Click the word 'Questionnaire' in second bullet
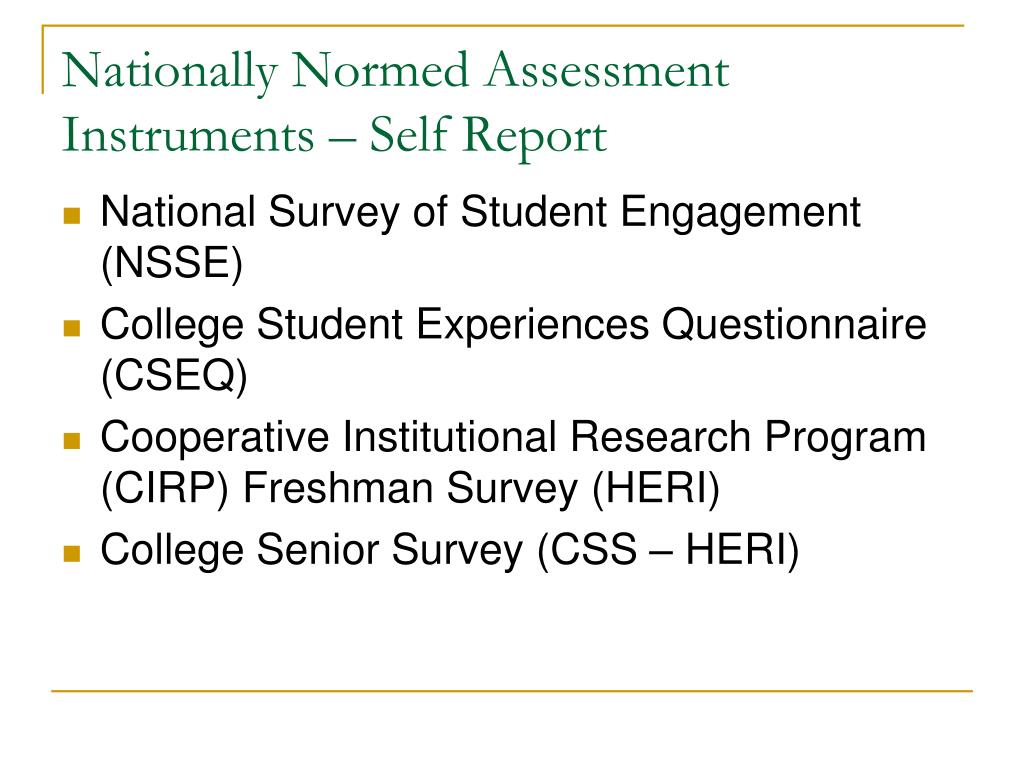This screenshot has width=1024, height=768. coord(794,326)
